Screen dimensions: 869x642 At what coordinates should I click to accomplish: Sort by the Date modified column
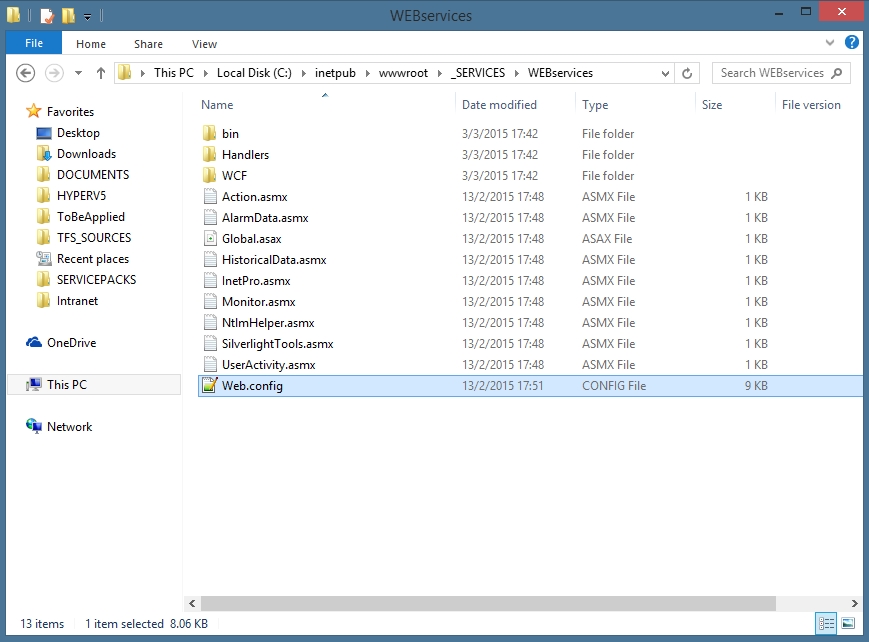tap(498, 104)
